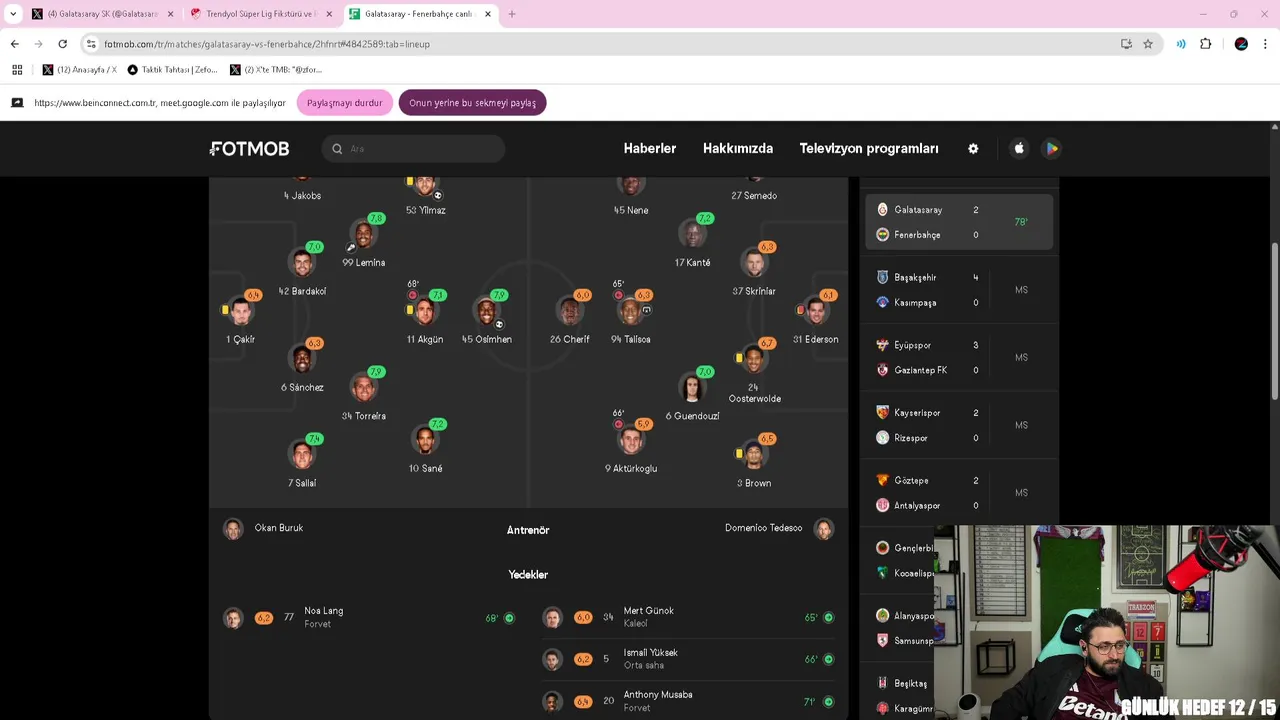Open Haberler in the FotMob navigation
The height and width of the screenshot is (720, 1280).
pos(650,149)
